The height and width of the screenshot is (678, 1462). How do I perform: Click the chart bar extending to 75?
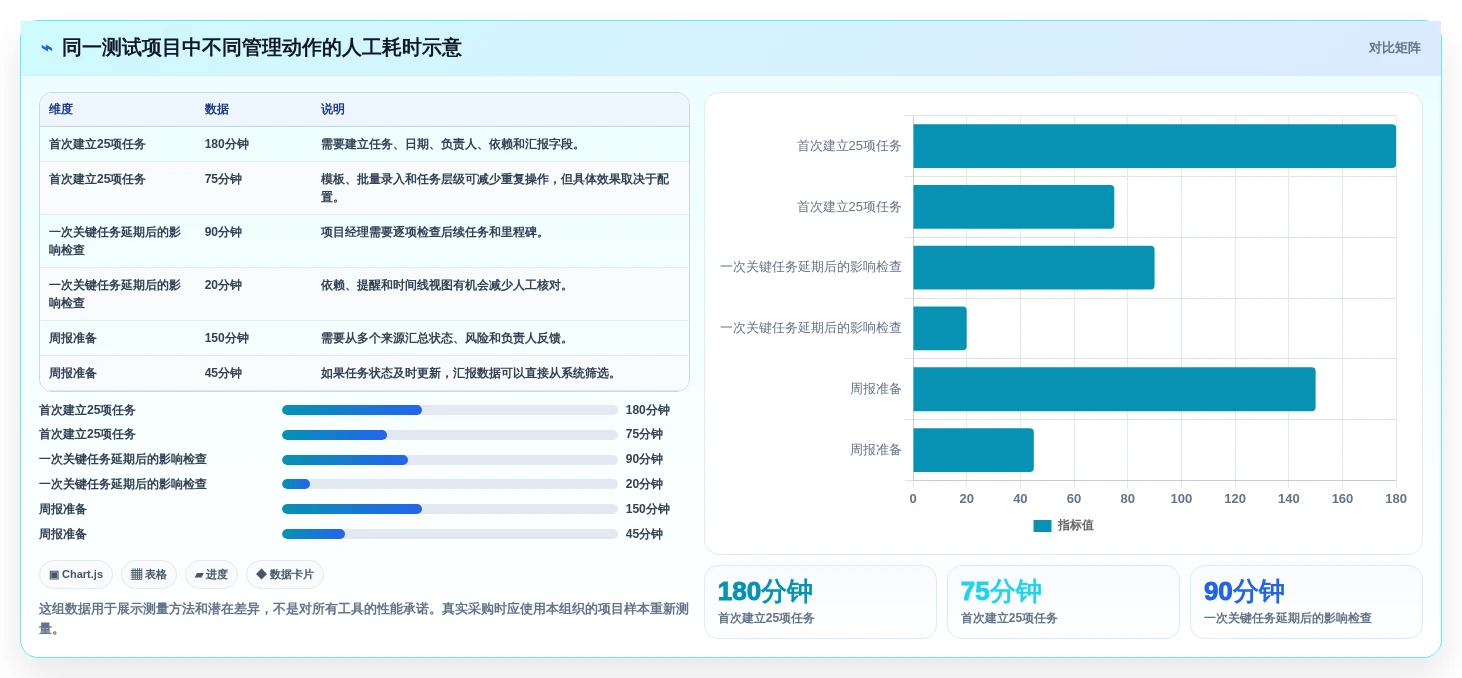coord(1013,207)
